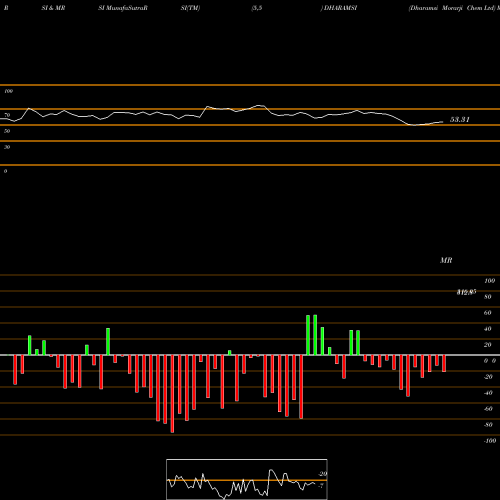Click the '(Dharamsi Morarji Chem Ltd)' company name
The image size is (500, 500).
click(452, 8)
